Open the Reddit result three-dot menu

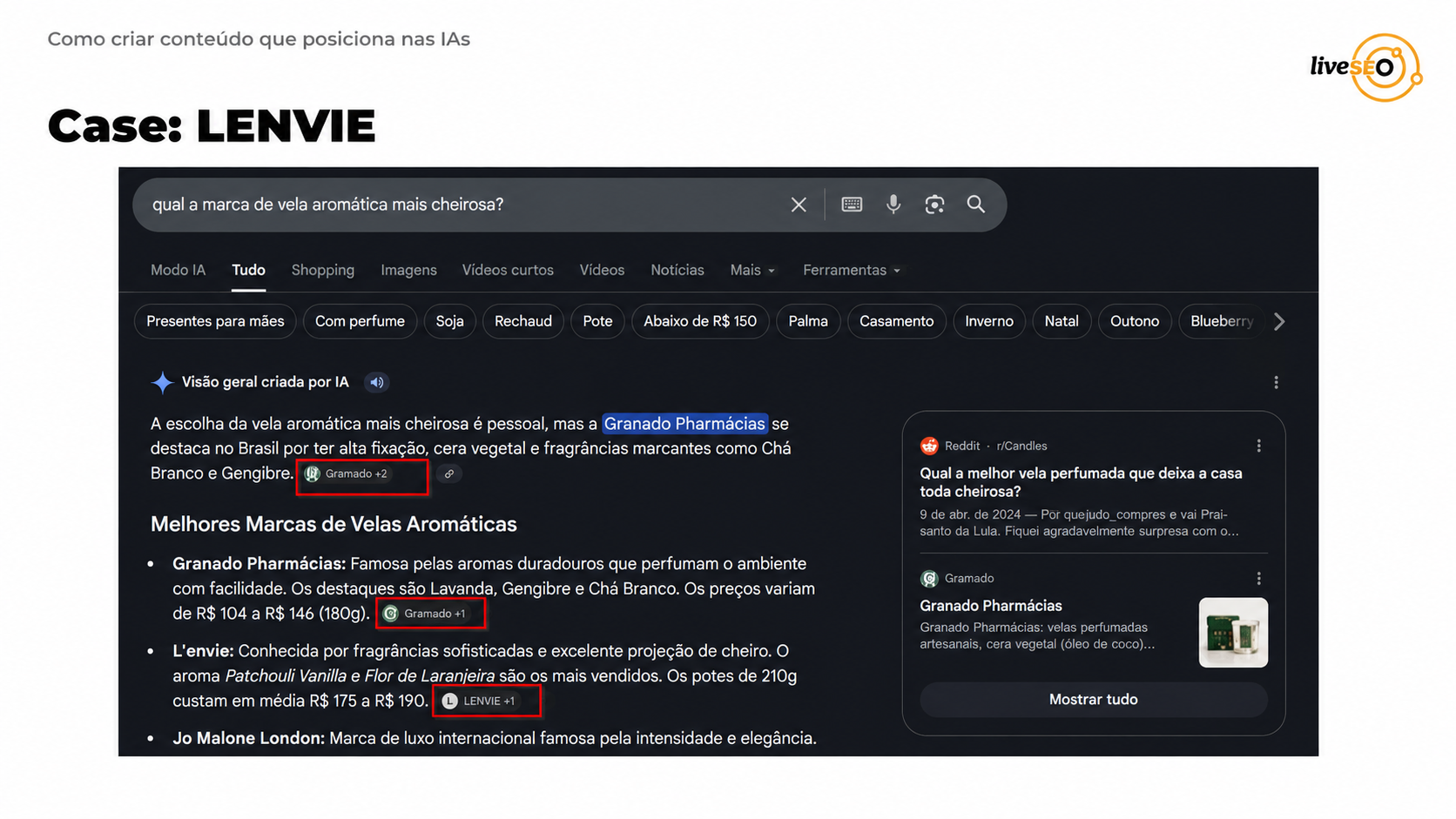tap(1258, 446)
